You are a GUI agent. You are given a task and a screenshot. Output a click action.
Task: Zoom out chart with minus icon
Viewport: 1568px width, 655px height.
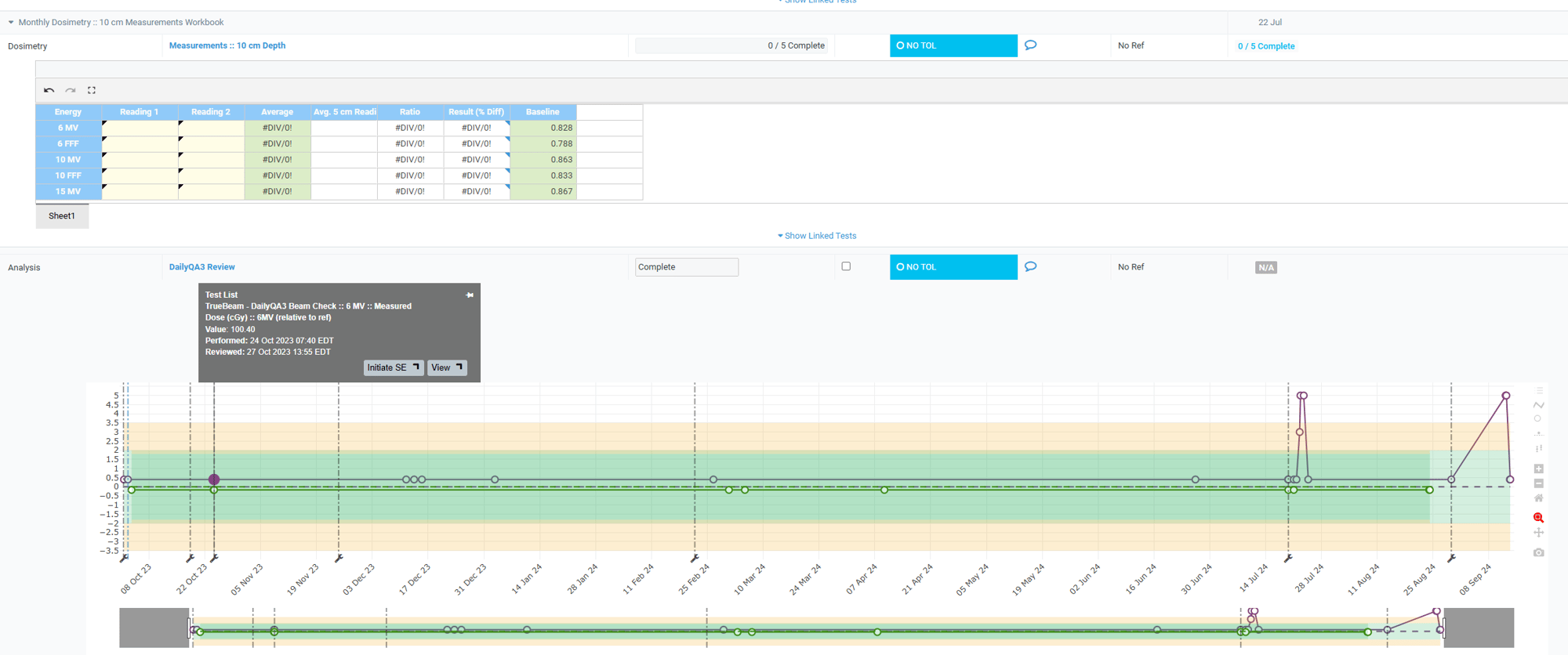[1539, 483]
